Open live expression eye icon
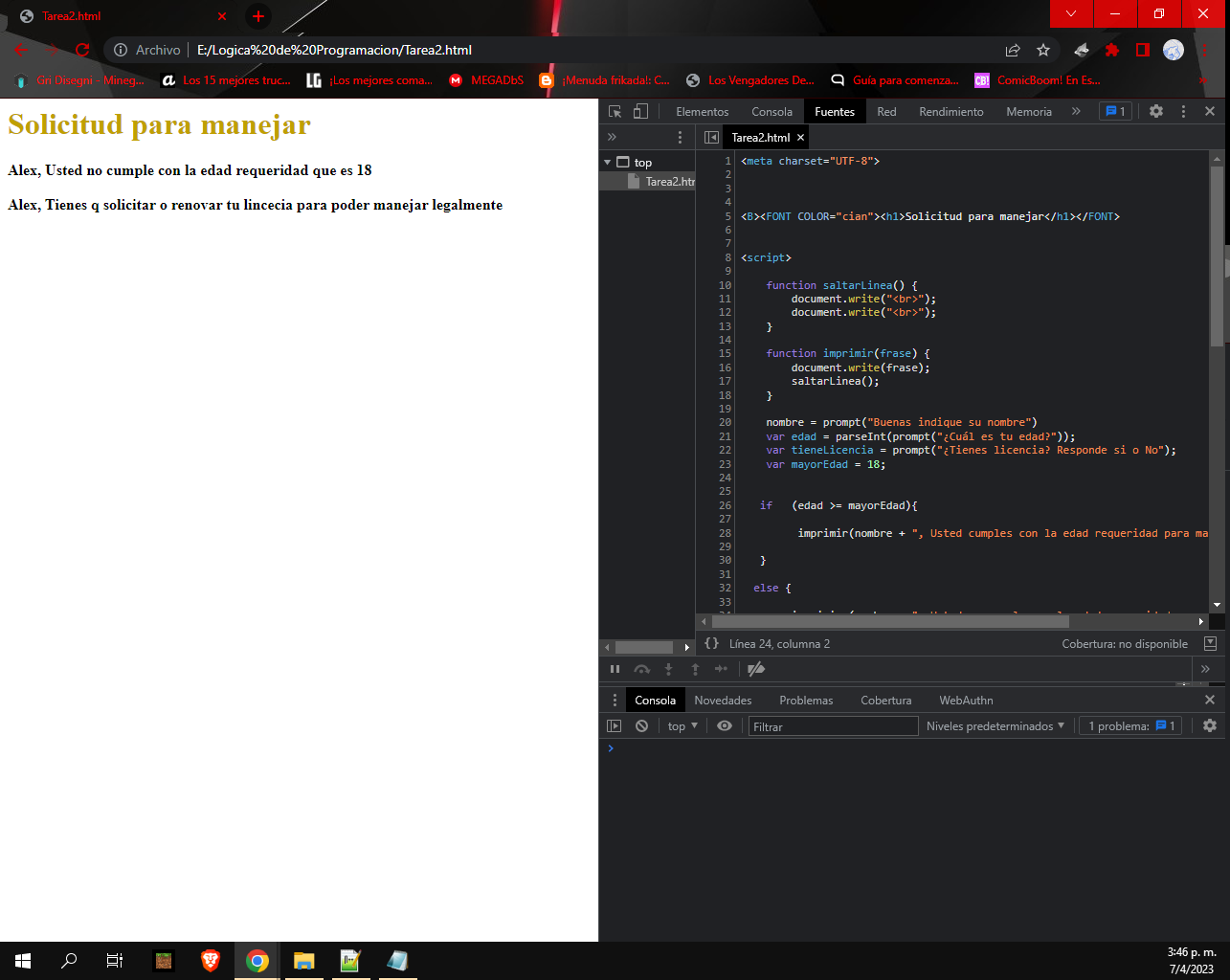This screenshot has width=1230, height=980. [725, 726]
